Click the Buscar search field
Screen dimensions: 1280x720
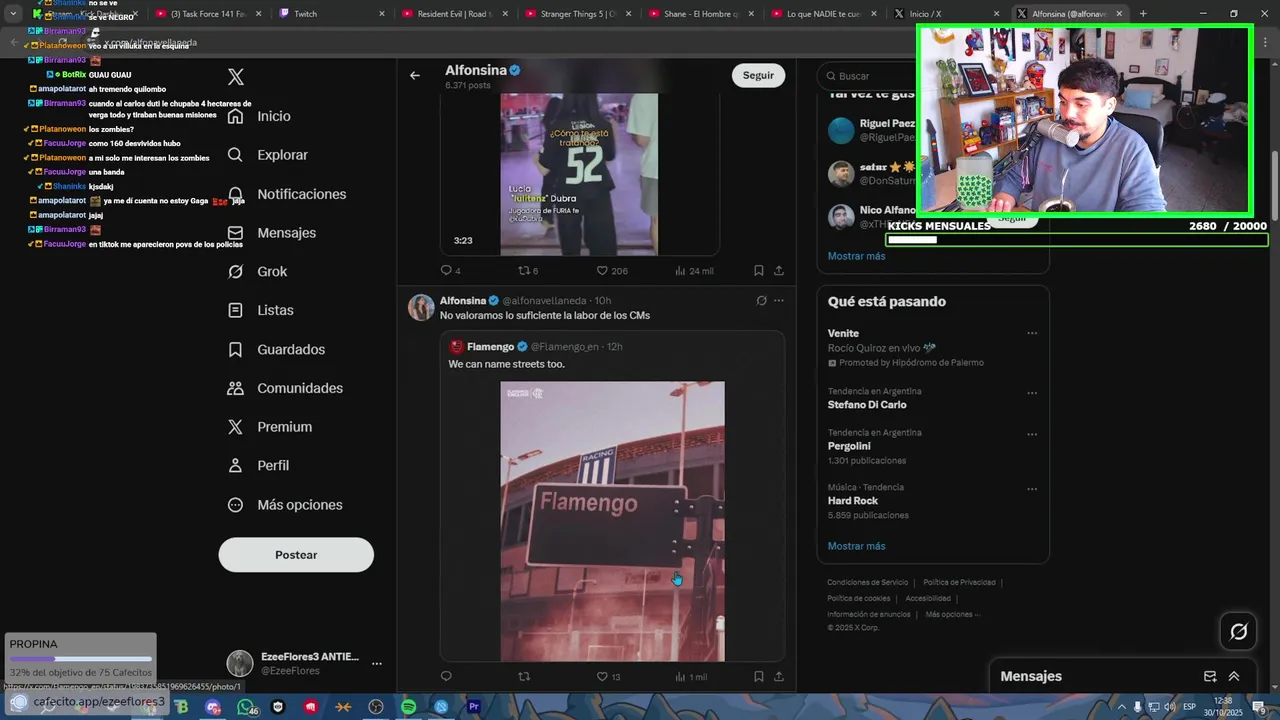coord(866,76)
